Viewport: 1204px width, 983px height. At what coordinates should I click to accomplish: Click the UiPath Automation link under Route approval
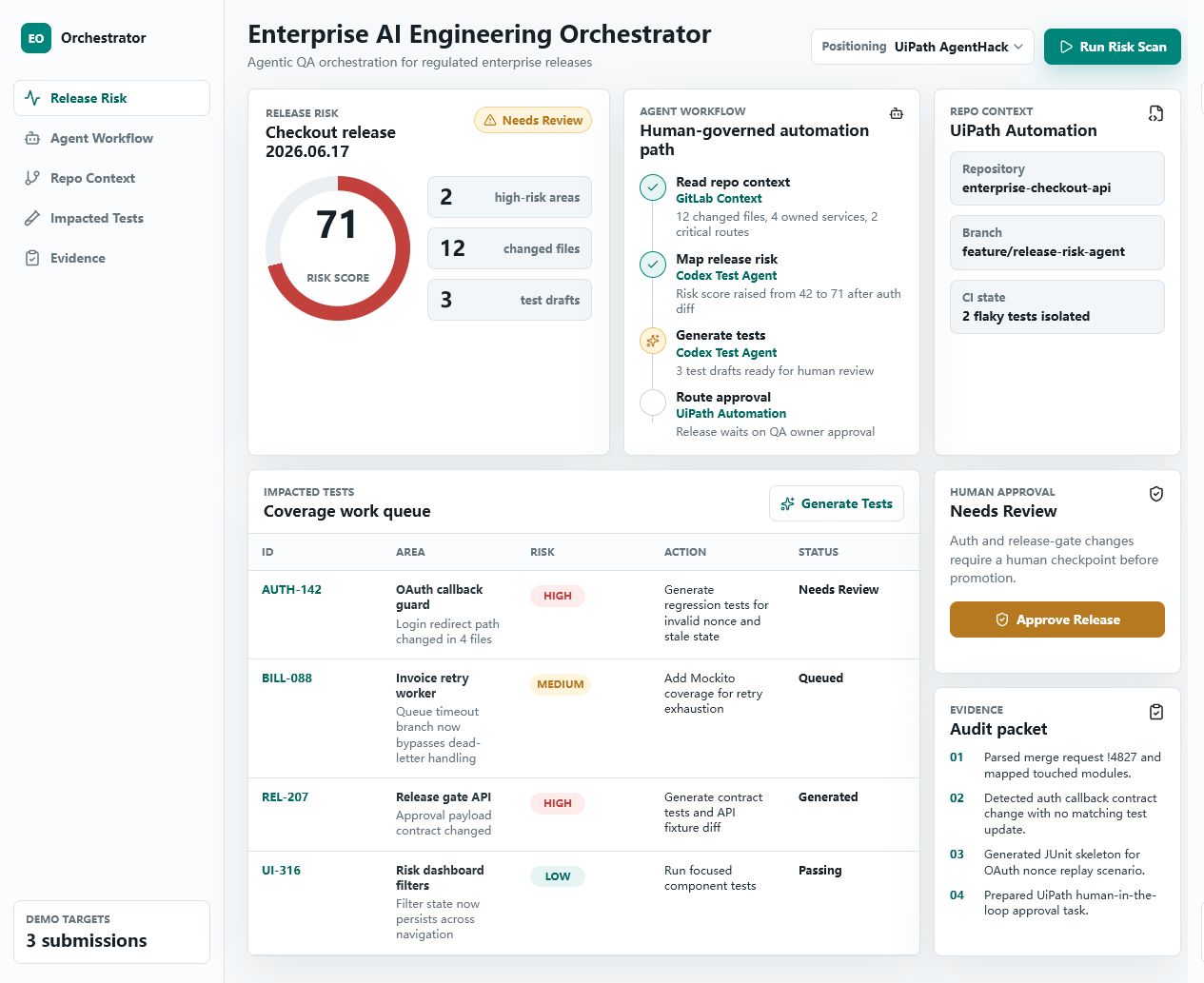click(731, 413)
